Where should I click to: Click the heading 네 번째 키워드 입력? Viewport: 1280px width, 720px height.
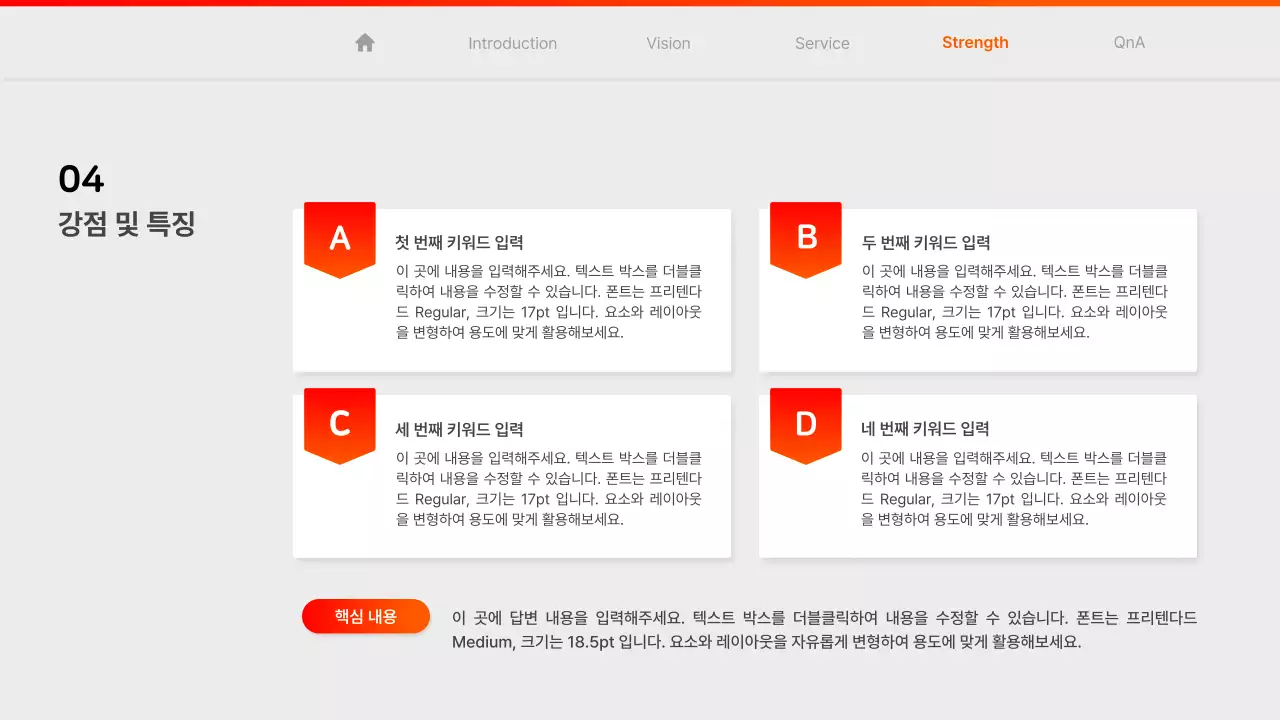point(925,428)
